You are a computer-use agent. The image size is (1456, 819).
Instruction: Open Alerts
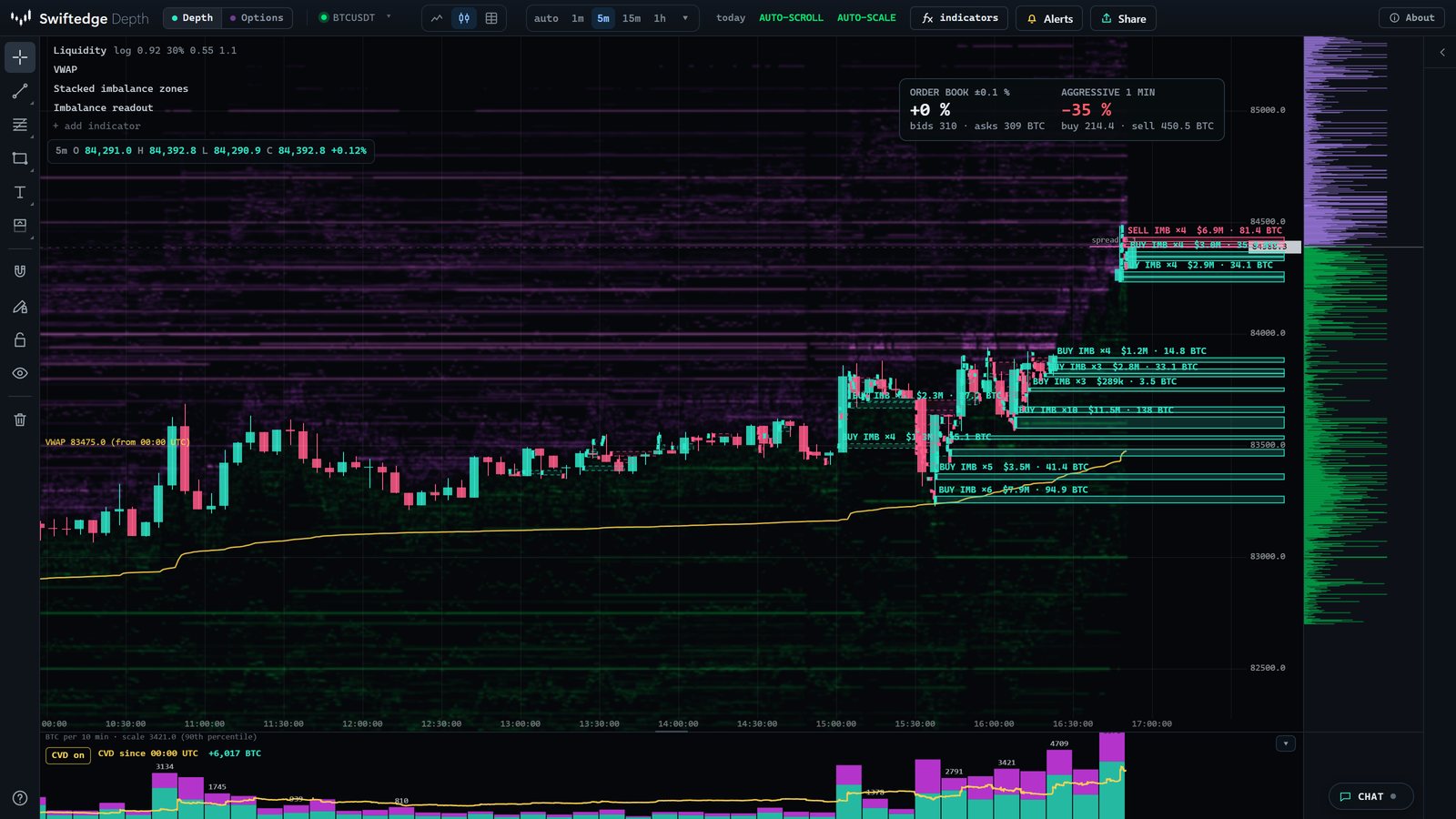point(1049,18)
